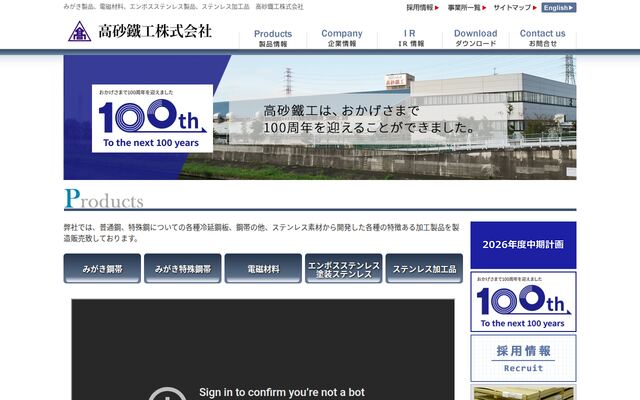Select the みがき鋼帯 product button

coord(102,269)
